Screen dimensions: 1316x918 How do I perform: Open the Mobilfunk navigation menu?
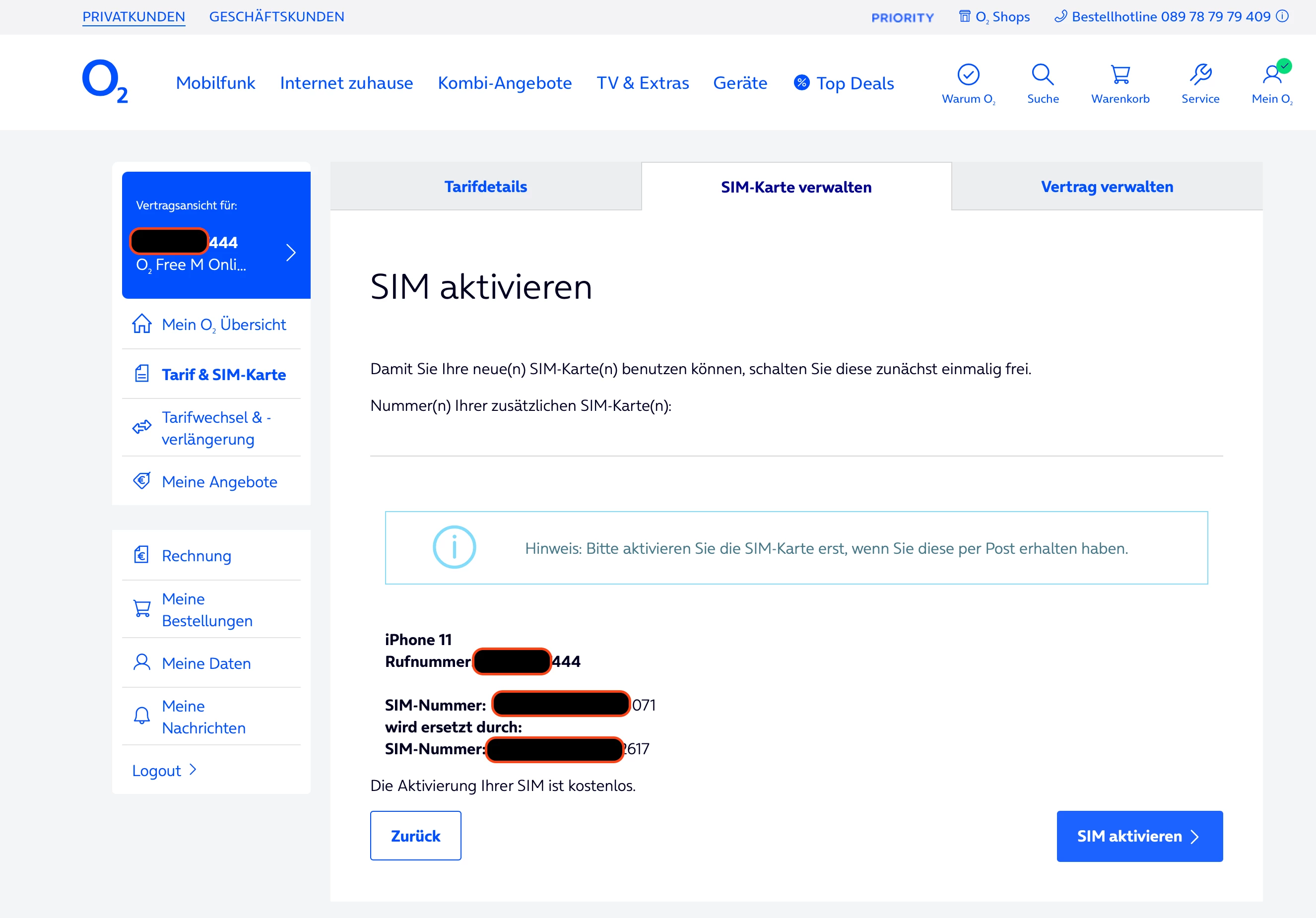(x=215, y=83)
